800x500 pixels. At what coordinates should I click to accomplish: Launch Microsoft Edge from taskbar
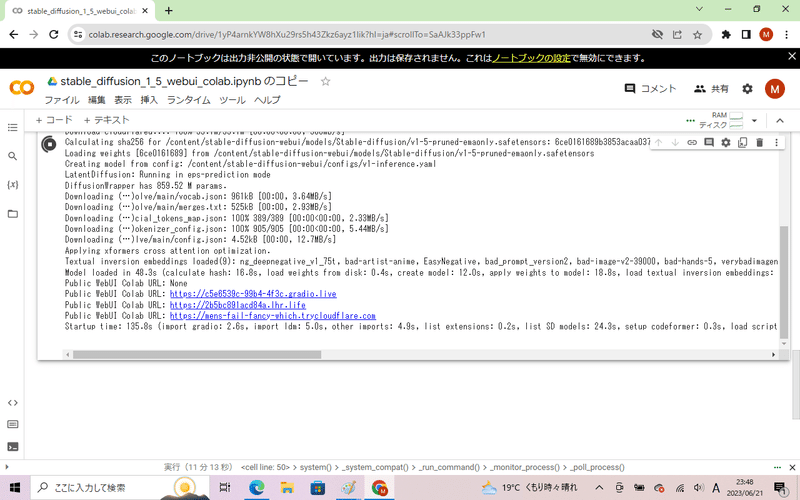pos(257,488)
